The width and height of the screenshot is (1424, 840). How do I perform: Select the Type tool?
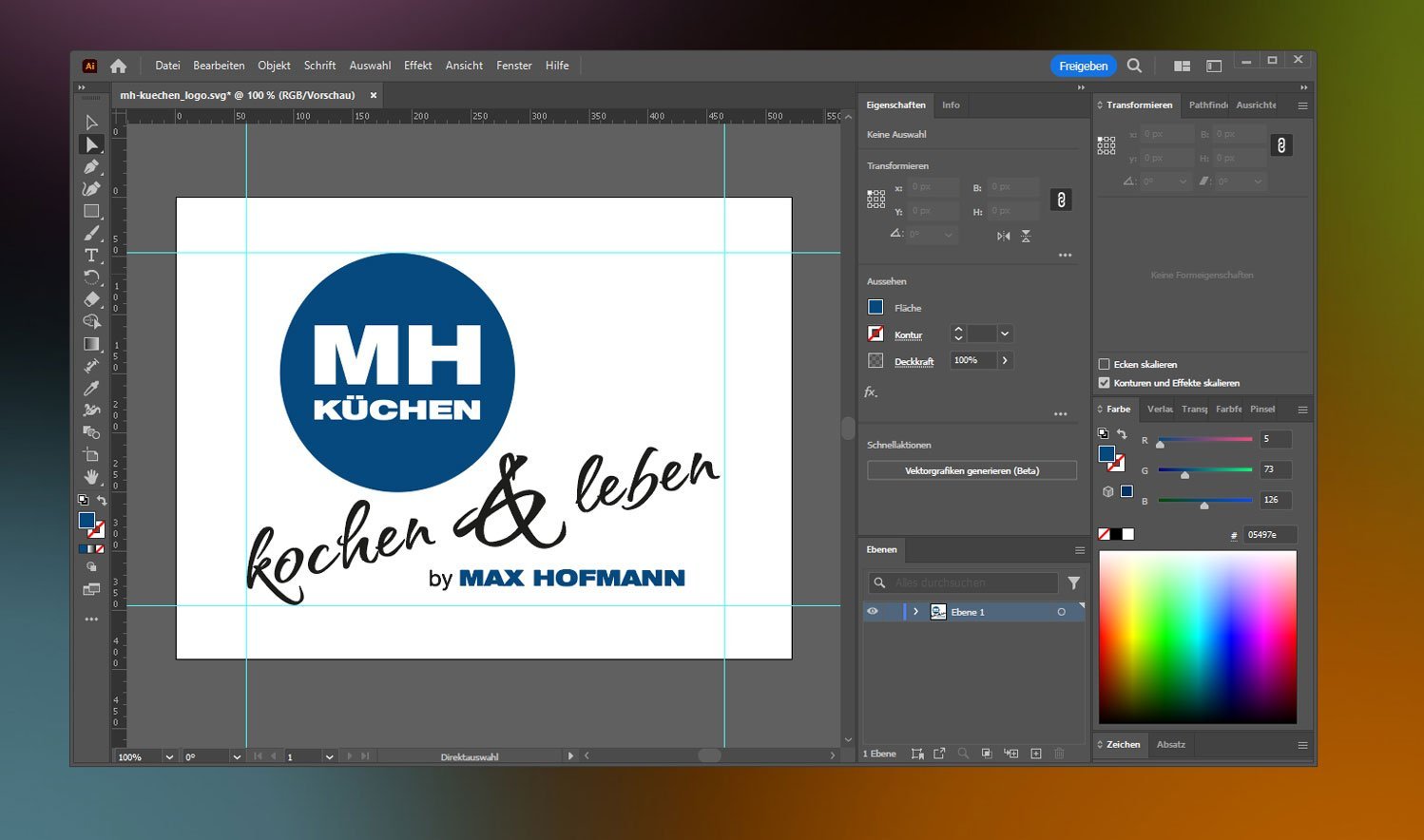(91, 256)
